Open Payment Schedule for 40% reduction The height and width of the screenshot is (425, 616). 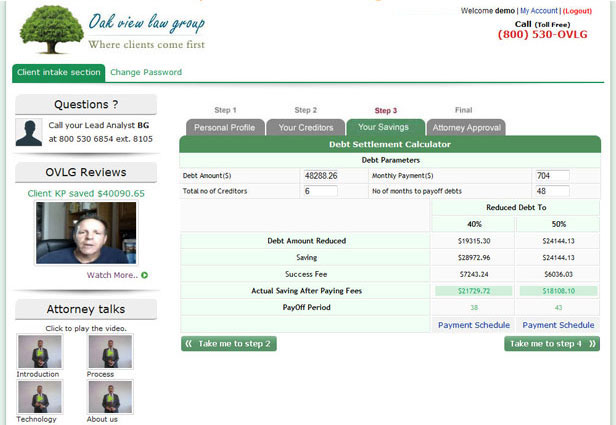click(x=474, y=325)
